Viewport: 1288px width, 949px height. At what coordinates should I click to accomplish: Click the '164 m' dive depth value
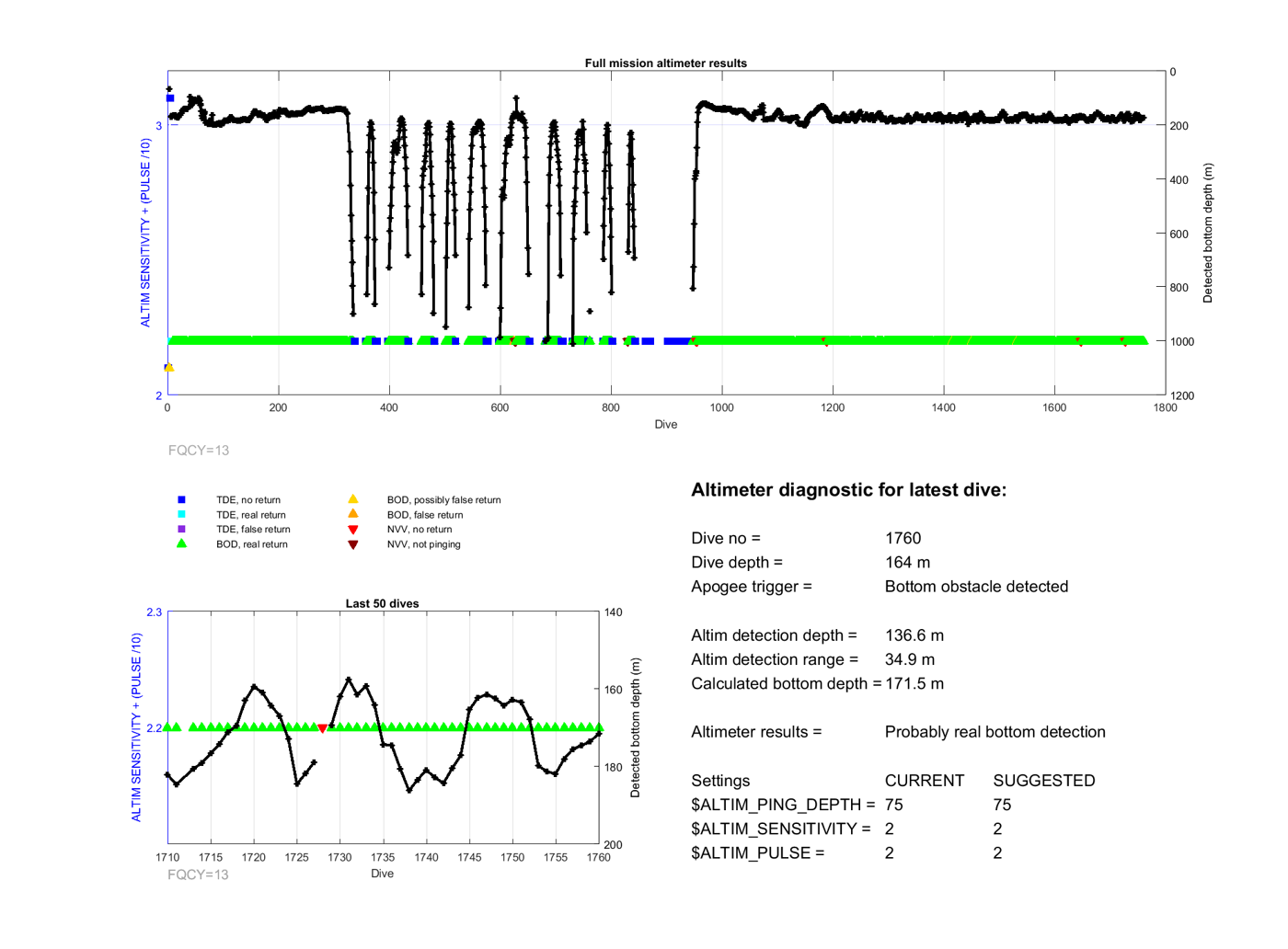(907, 562)
